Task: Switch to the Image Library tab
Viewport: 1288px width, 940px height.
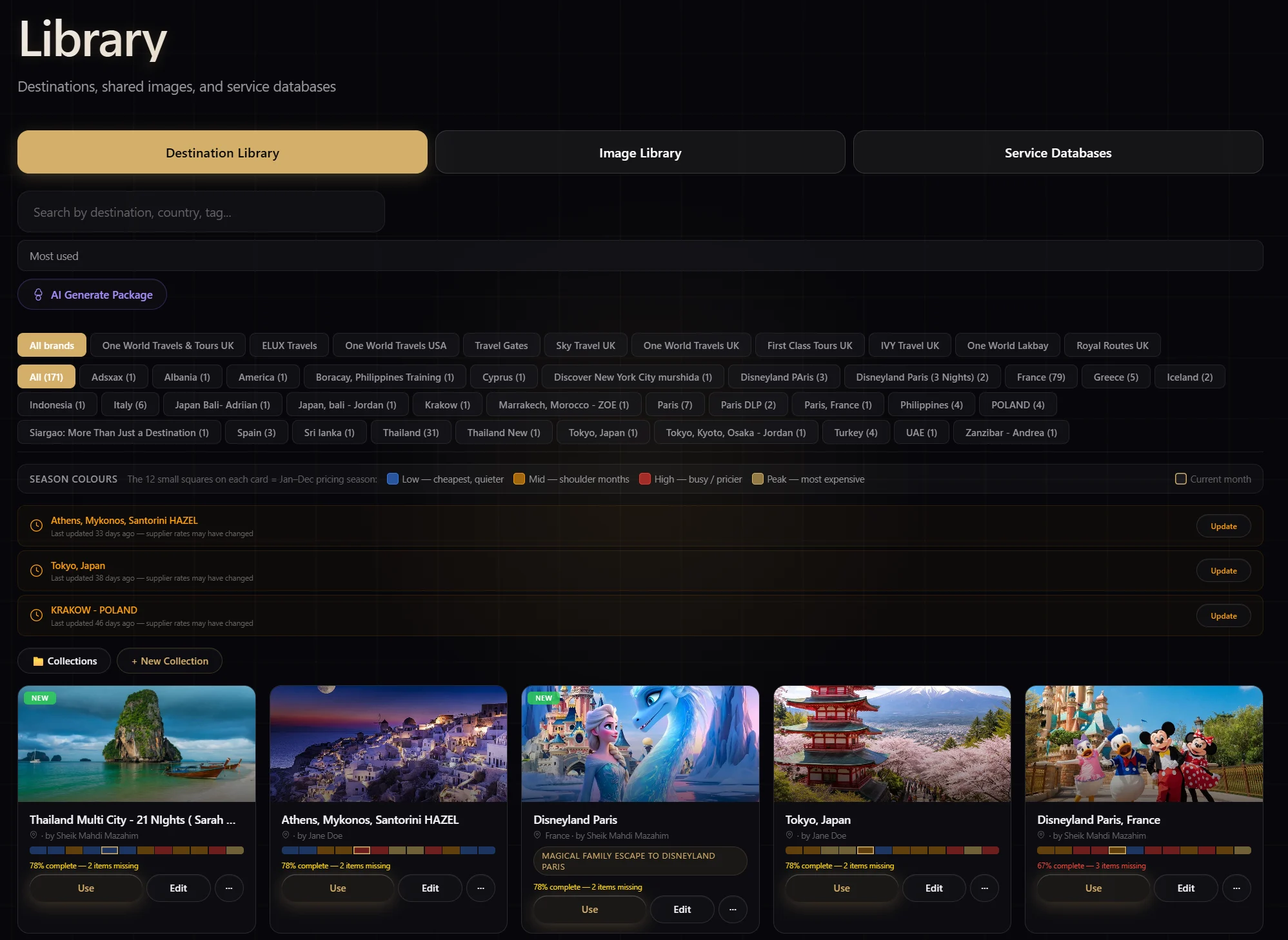Action: (640, 152)
